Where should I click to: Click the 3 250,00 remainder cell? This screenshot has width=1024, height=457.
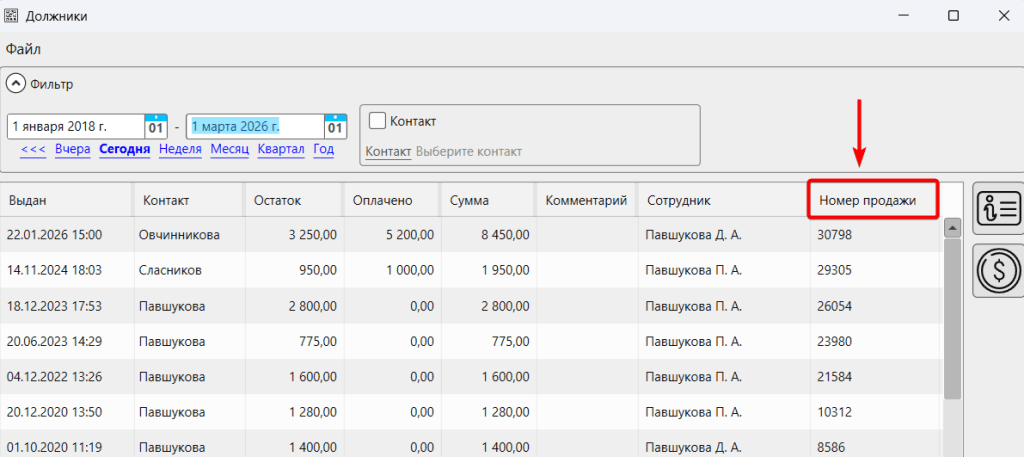294,235
